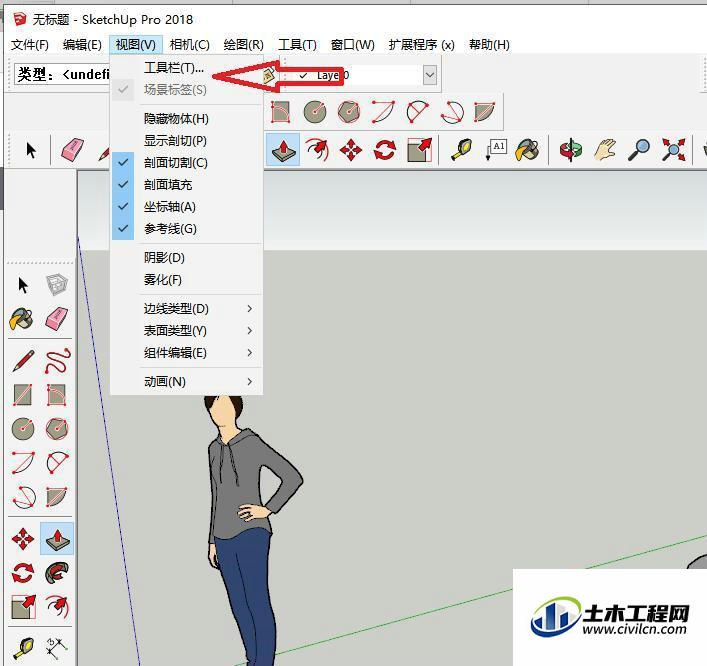Viewport: 707px width, 666px height.
Task: Choose the Make Component tool in the left palette
Action: tap(57, 285)
